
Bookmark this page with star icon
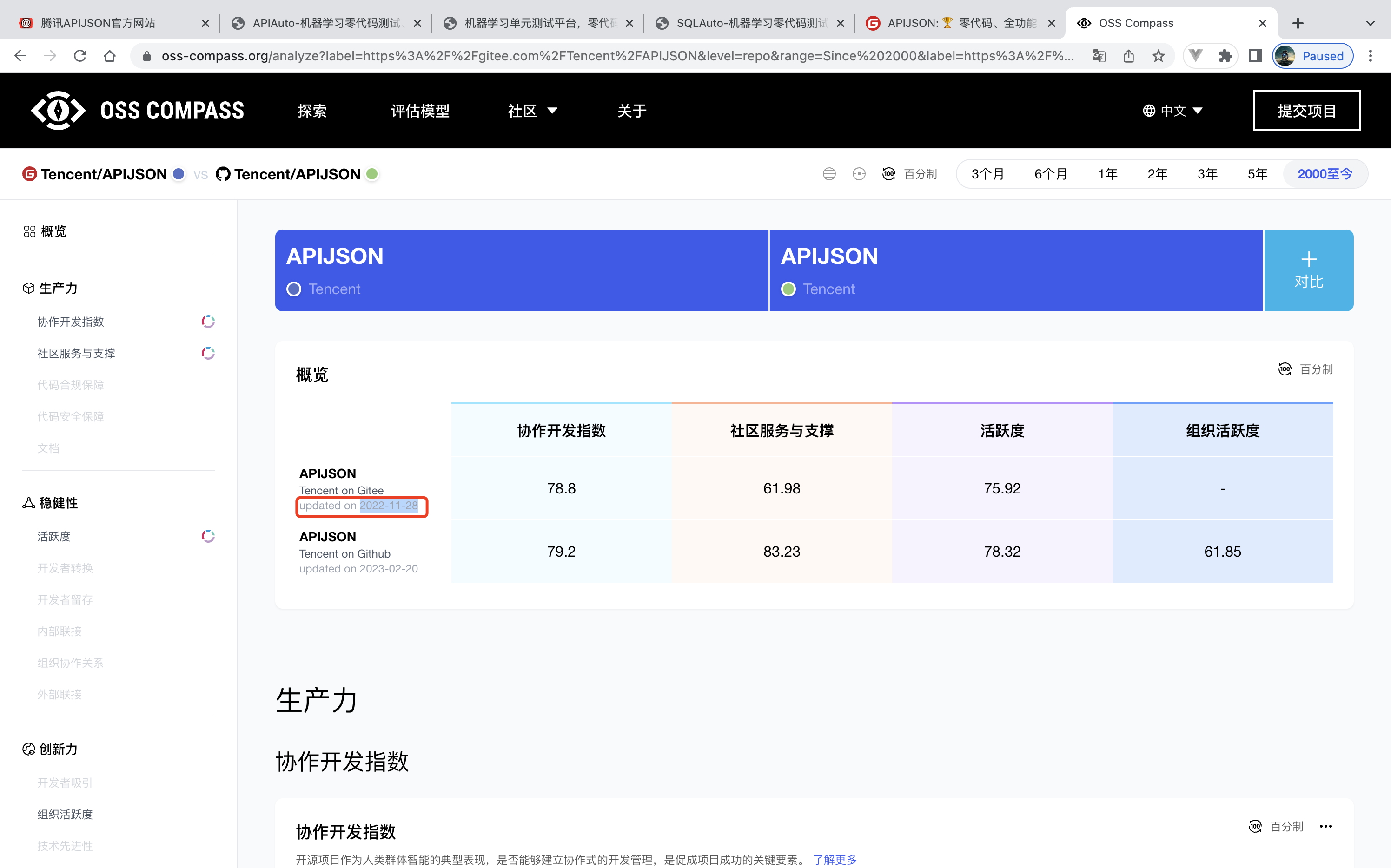(1159, 56)
